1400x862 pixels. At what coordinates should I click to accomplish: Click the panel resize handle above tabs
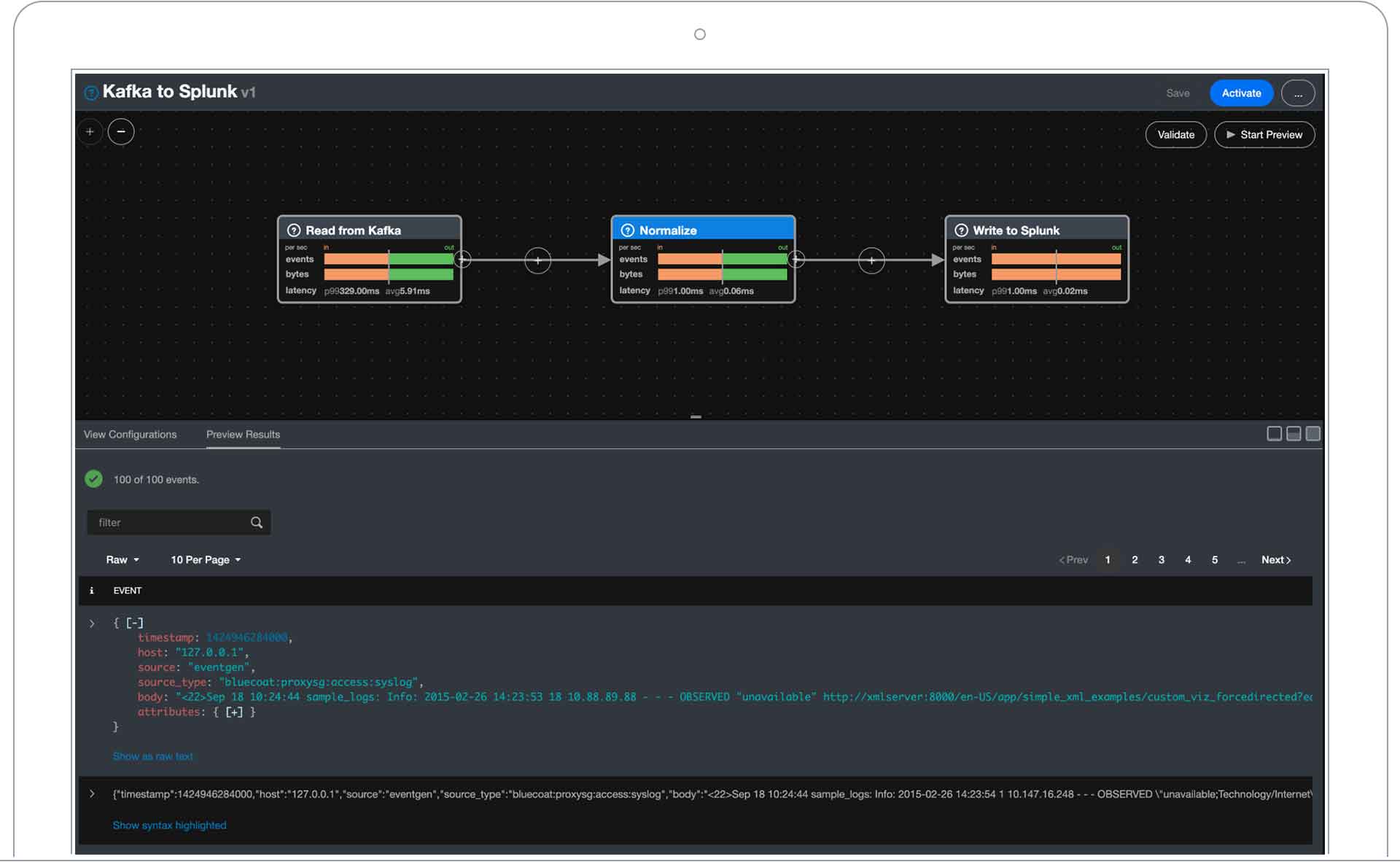[696, 417]
